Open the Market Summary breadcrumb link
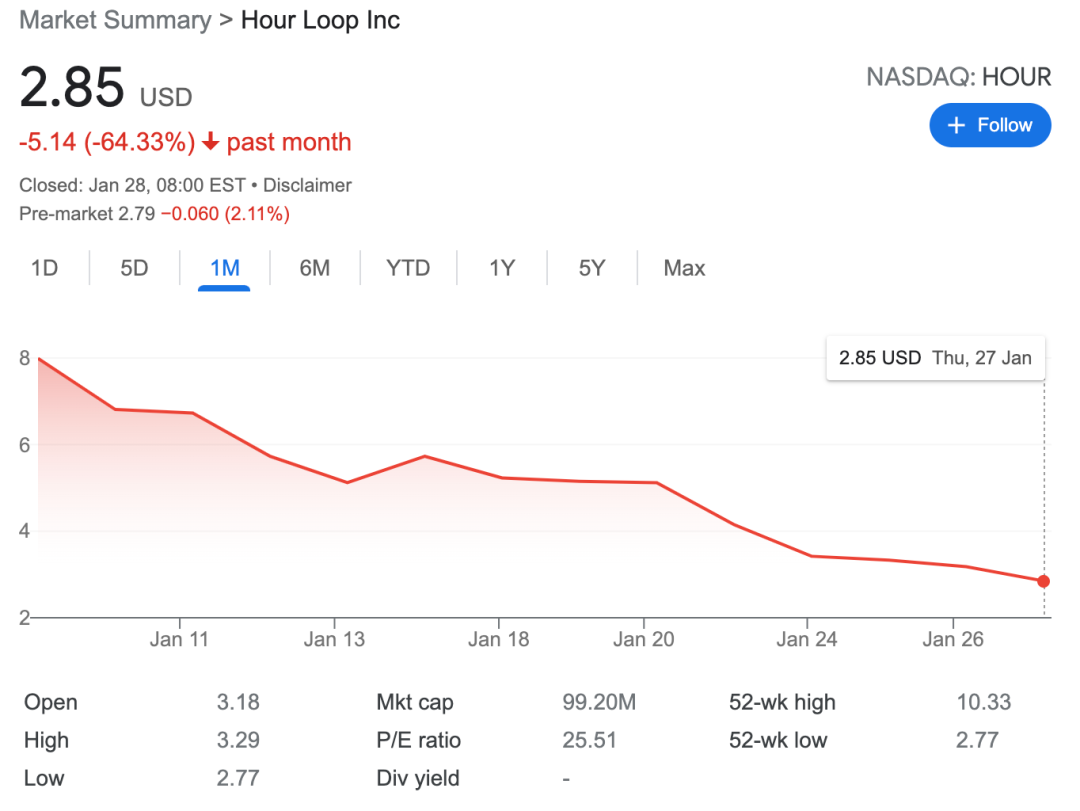The width and height of the screenshot is (1080, 811). [115, 20]
